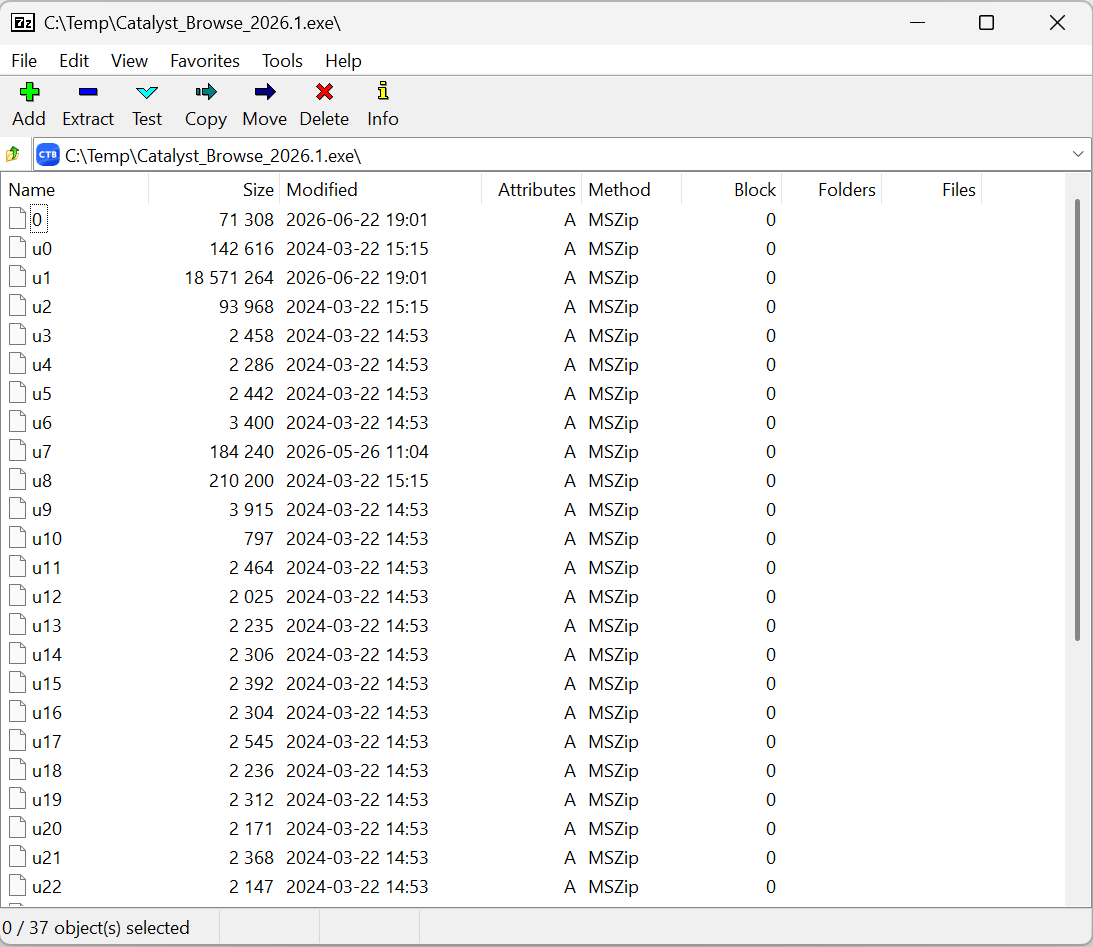Open the Favorites menu
The width and height of the screenshot is (1093, 947).
205,61
